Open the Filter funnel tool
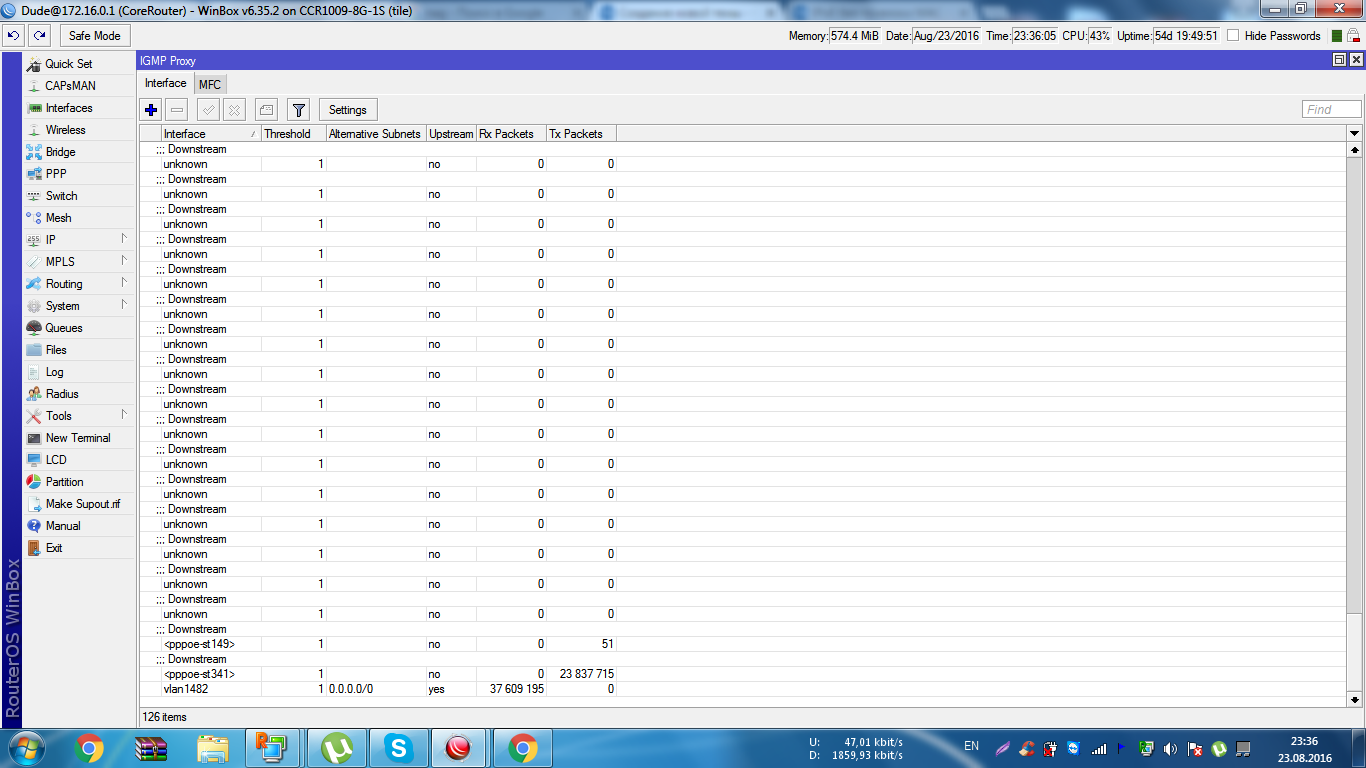1366x768 pixels. tap(298, 110)
